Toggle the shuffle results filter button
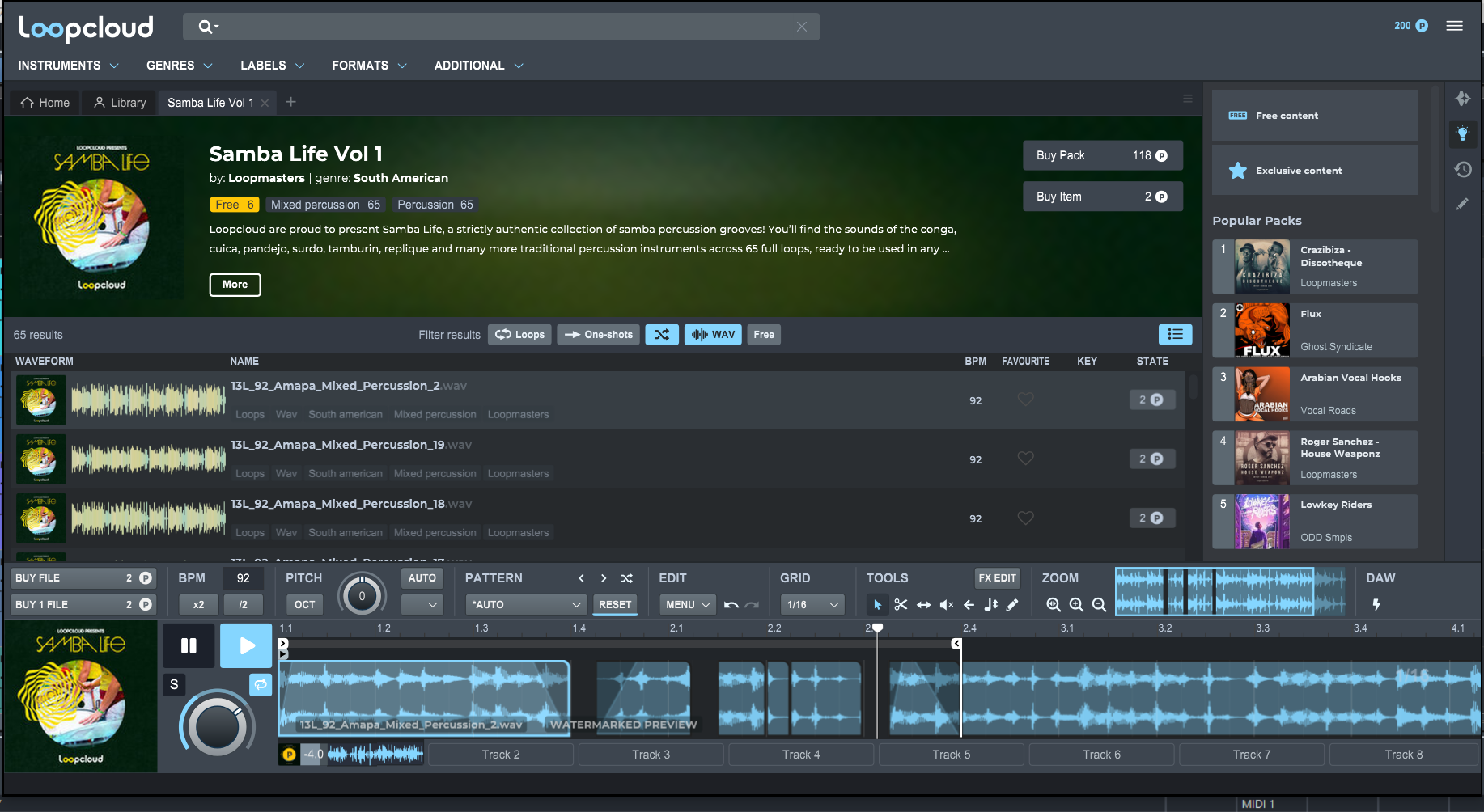Screen dimensions: 1484x812 662,335
